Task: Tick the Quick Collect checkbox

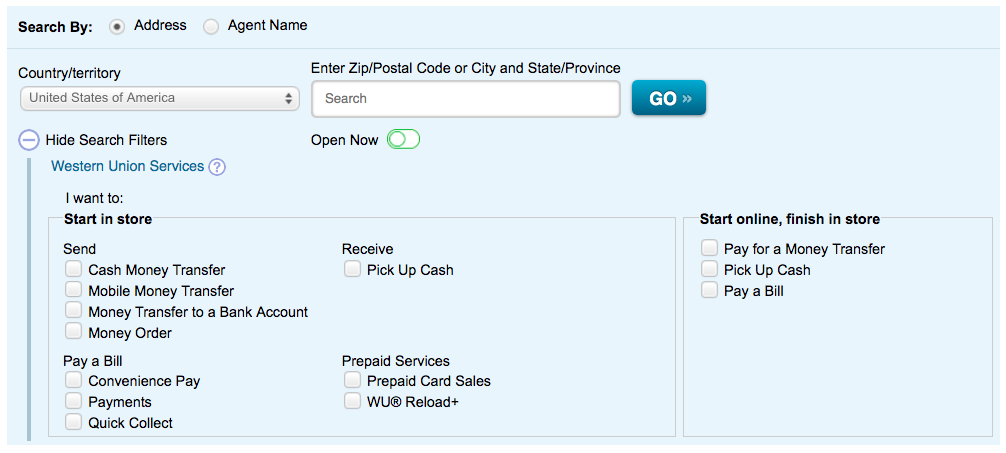Action: 73,422
